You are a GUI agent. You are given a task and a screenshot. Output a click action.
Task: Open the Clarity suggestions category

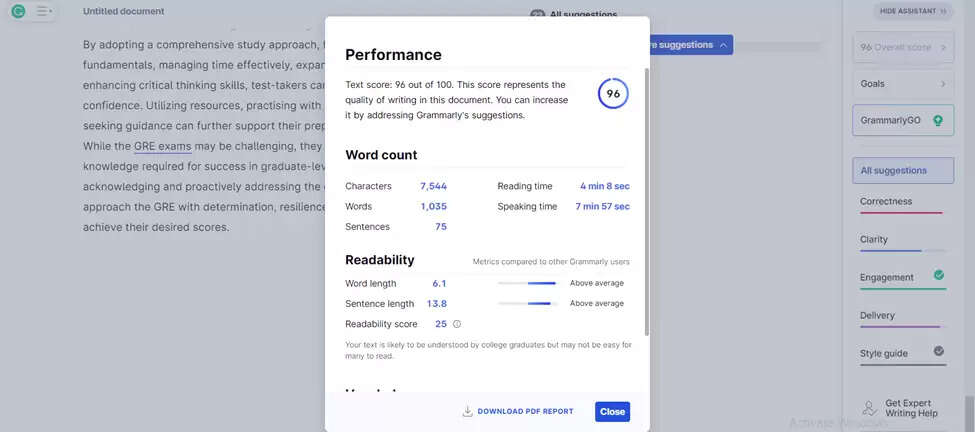(874, 239)
